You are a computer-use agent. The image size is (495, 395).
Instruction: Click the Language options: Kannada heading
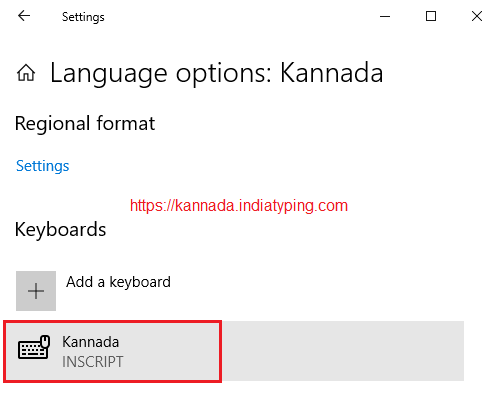(217, 74)
